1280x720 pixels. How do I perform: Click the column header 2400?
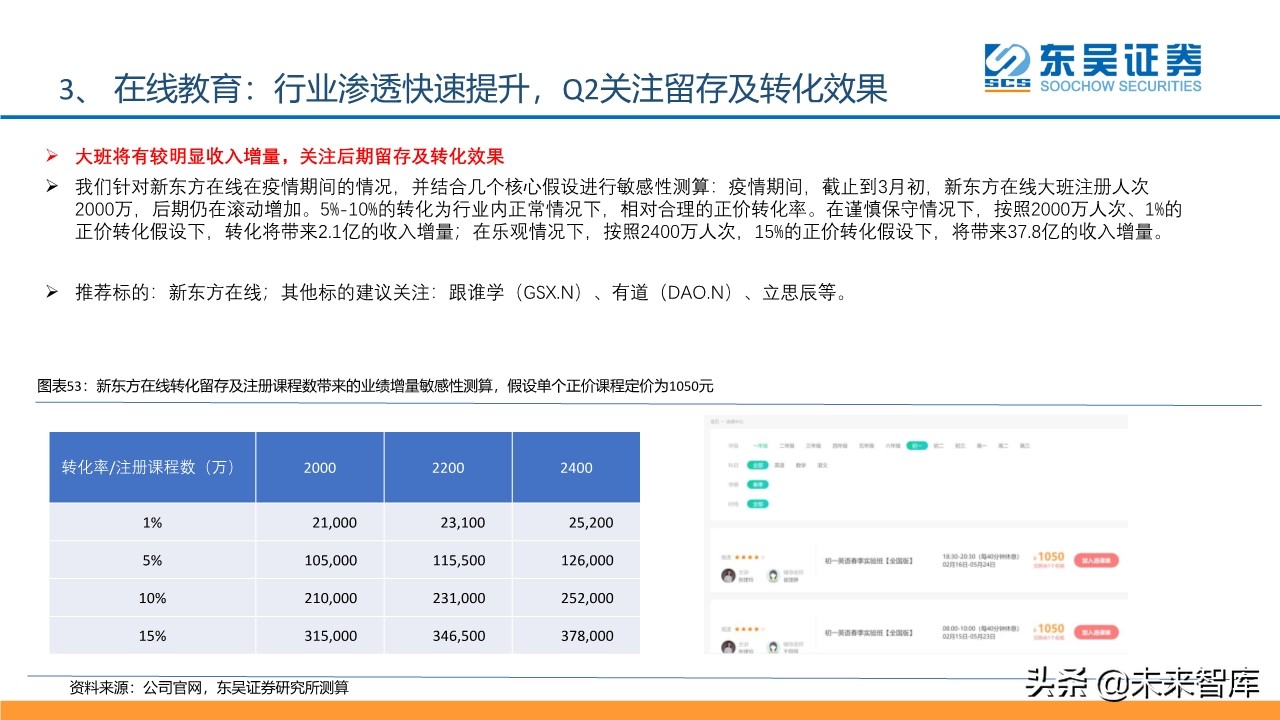coord(576,467)
